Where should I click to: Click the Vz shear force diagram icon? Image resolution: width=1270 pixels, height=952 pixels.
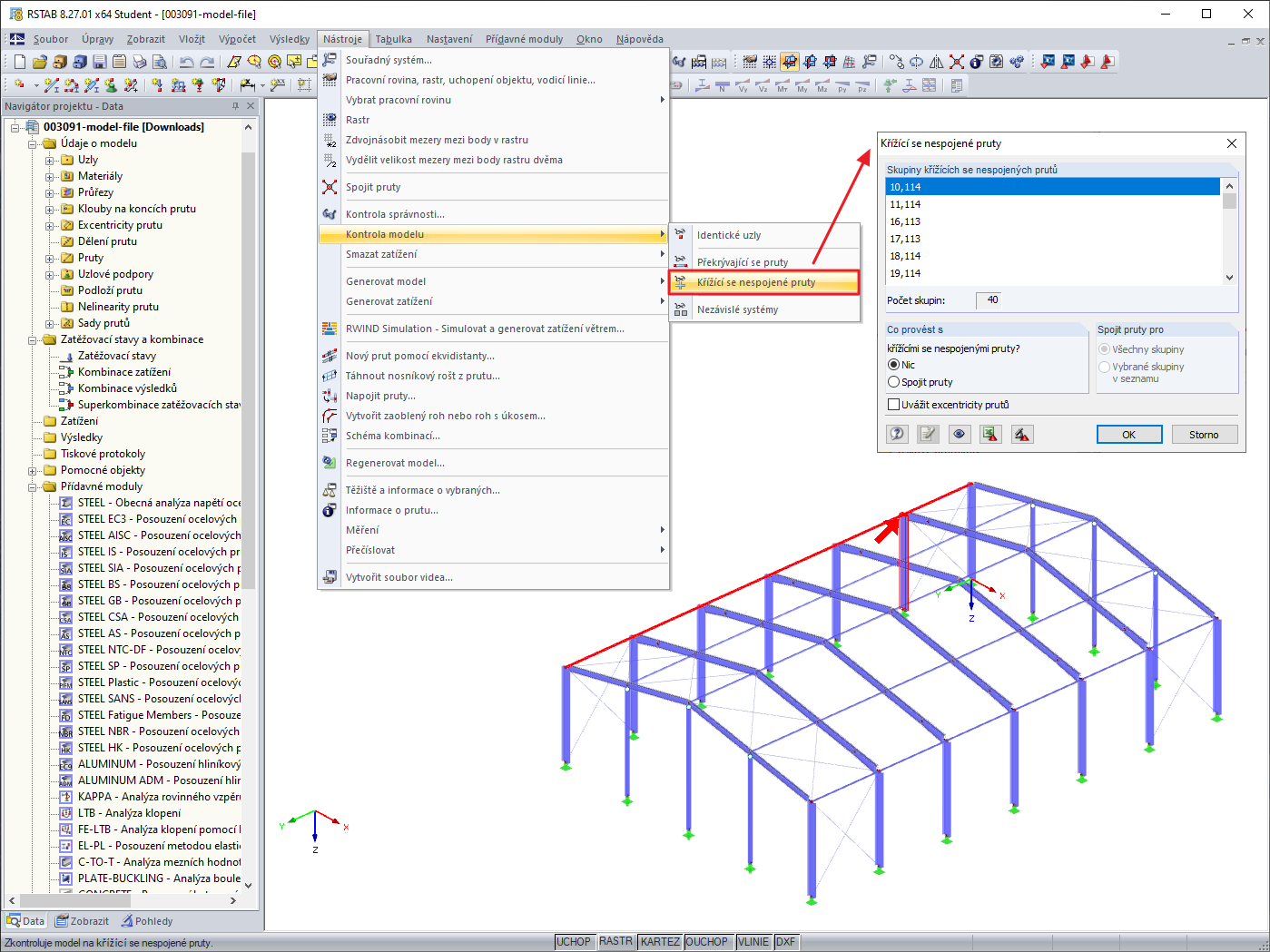point(763,85)
